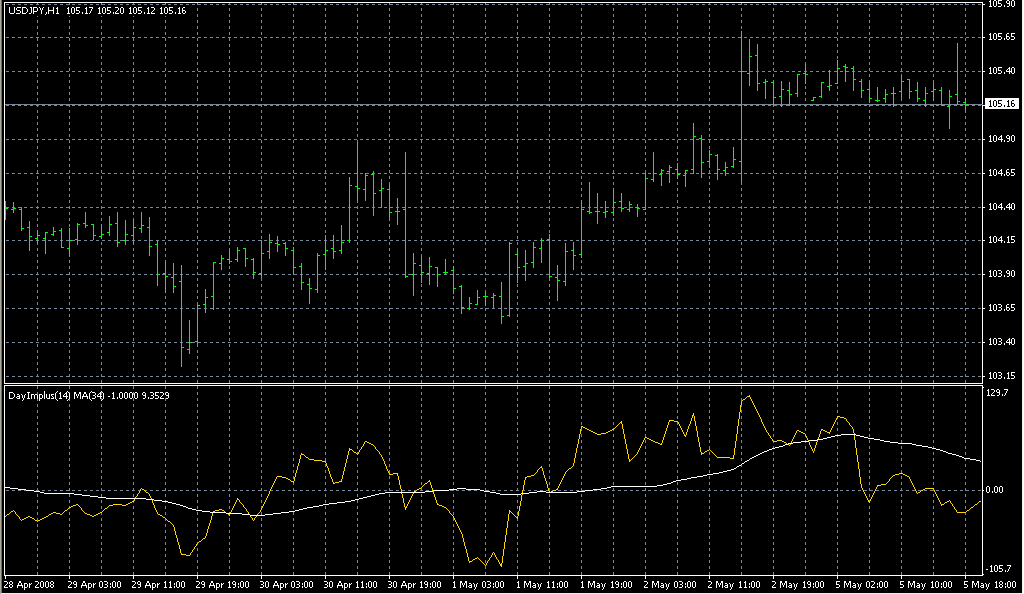Screen dimensions: 1024x594
Task: Click the 104.40 label on the price axis
Action: click(x=1001, y=207)
